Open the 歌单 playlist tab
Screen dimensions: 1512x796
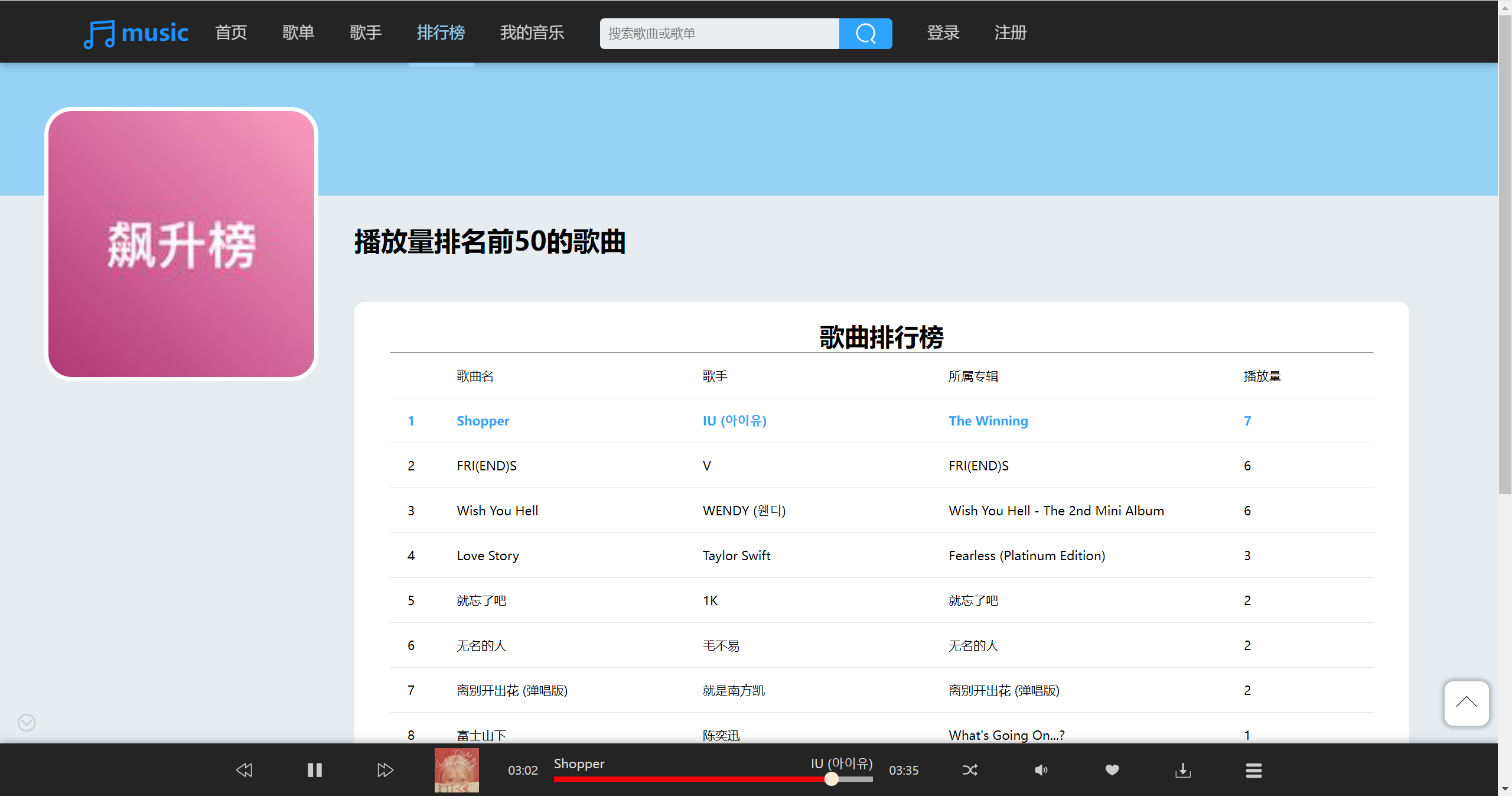[298, 33]
